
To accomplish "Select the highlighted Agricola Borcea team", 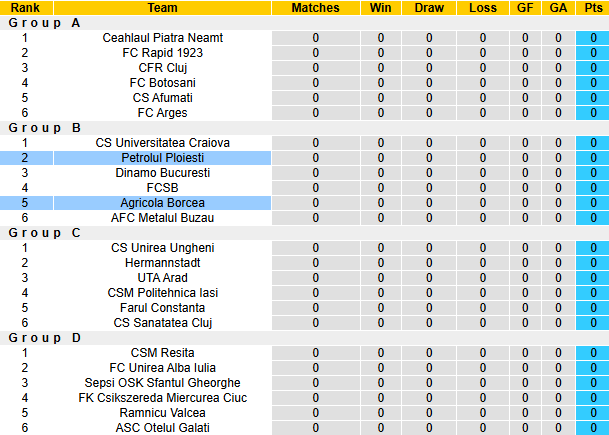I will point(163,203).
